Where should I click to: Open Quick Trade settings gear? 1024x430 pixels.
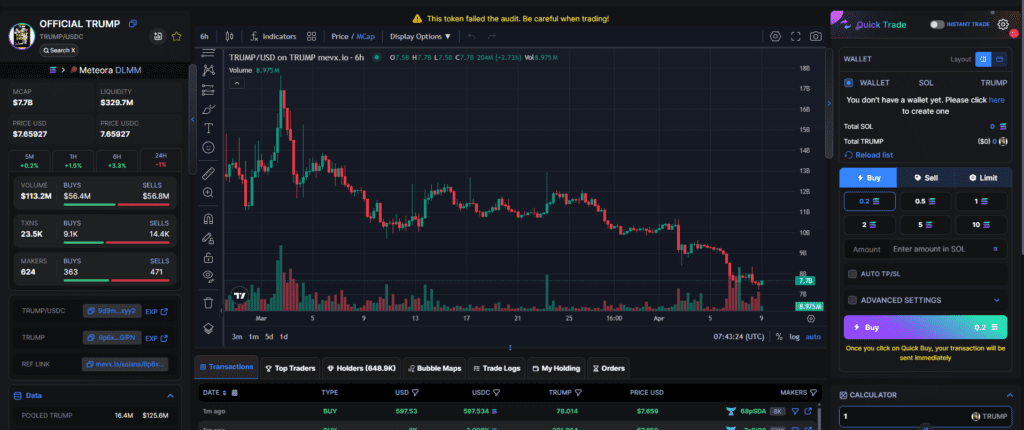[x=1003, y=24]
